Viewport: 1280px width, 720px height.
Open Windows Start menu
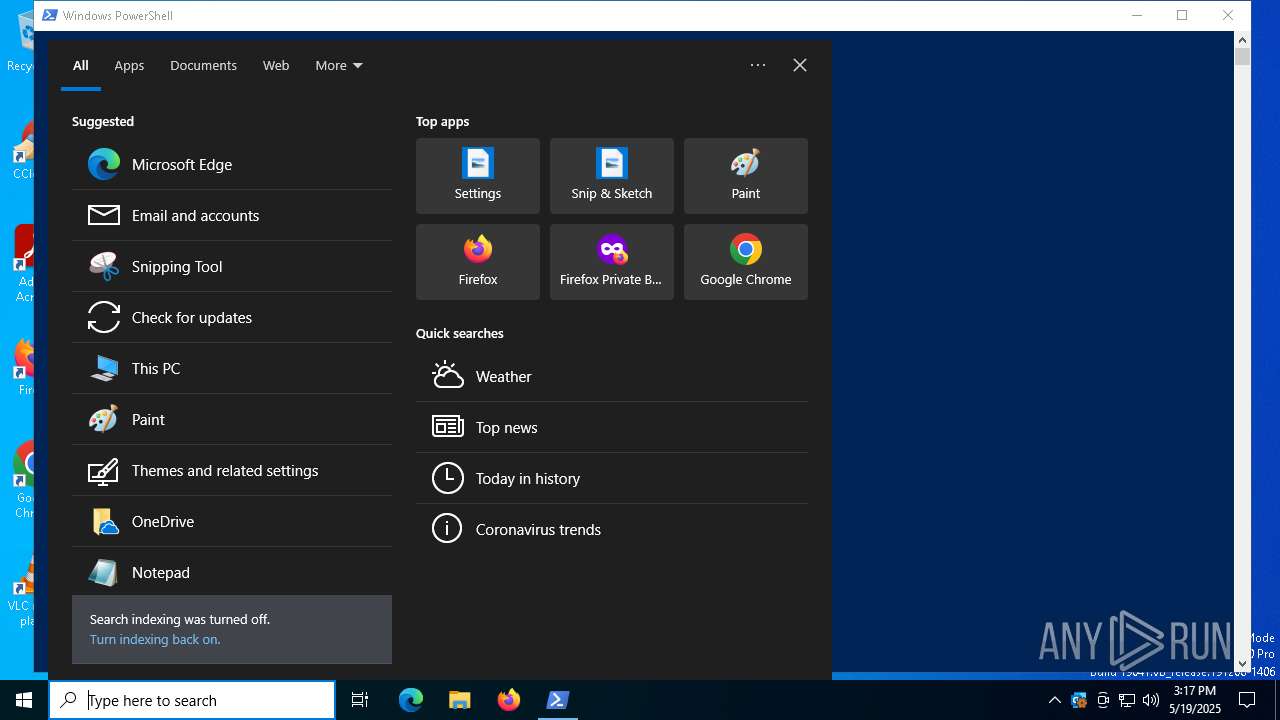tap(24, 700)
